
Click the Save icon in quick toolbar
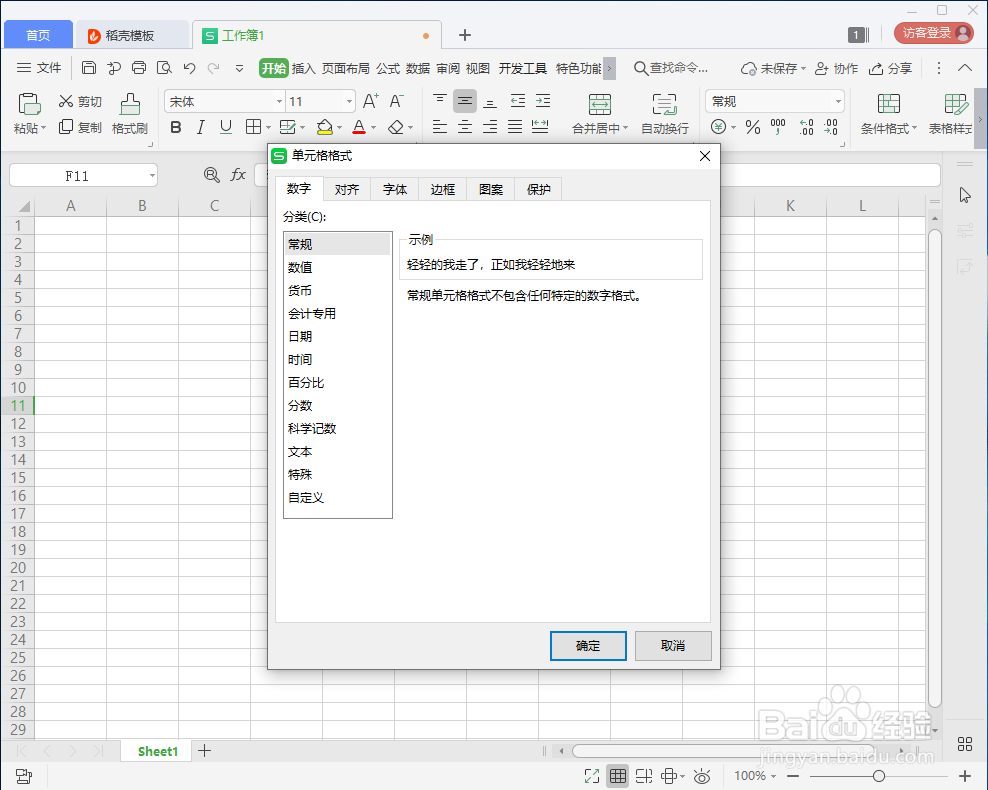pyautogui.click(x=89, y=67)
